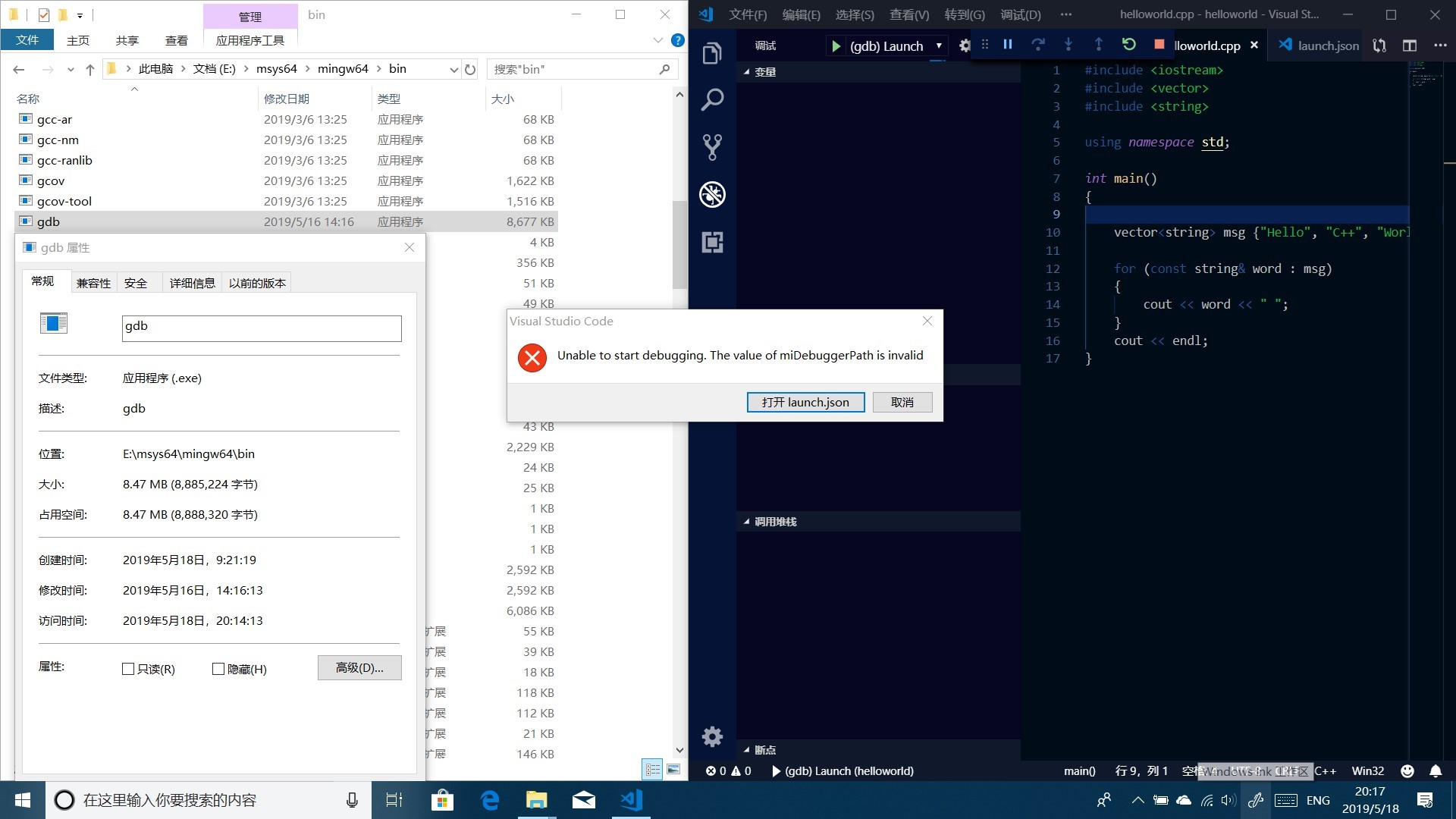Expand the Explorer address bar history dropdown

tap(453, 70)
